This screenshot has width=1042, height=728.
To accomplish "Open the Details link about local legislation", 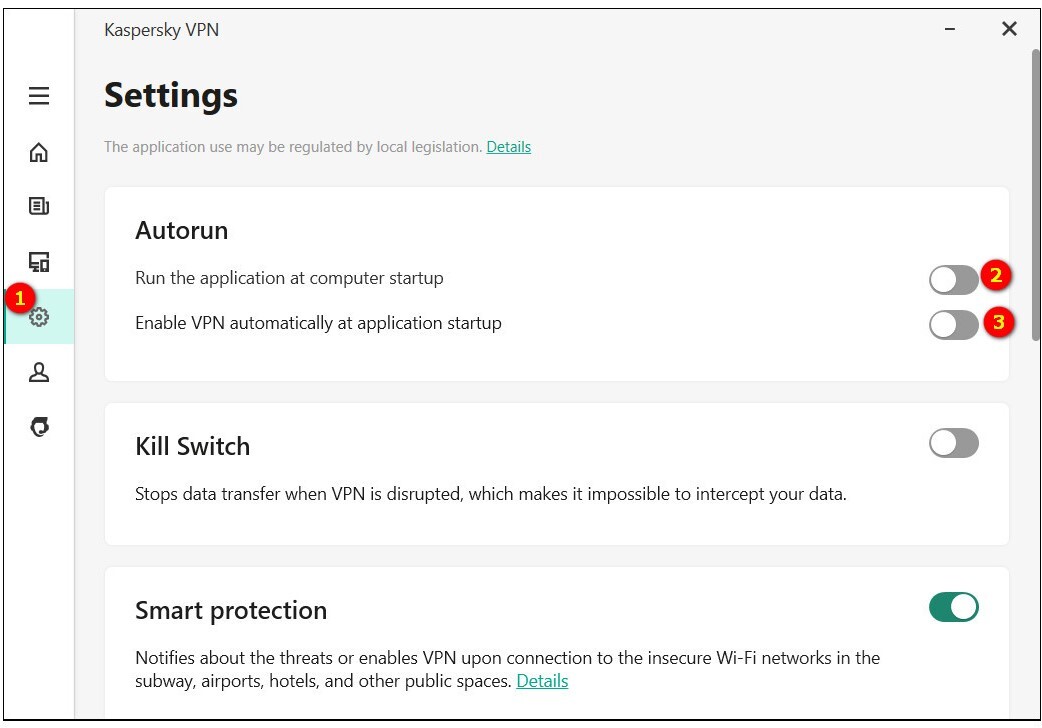I will pyautogui.click(x=508, y=147).
